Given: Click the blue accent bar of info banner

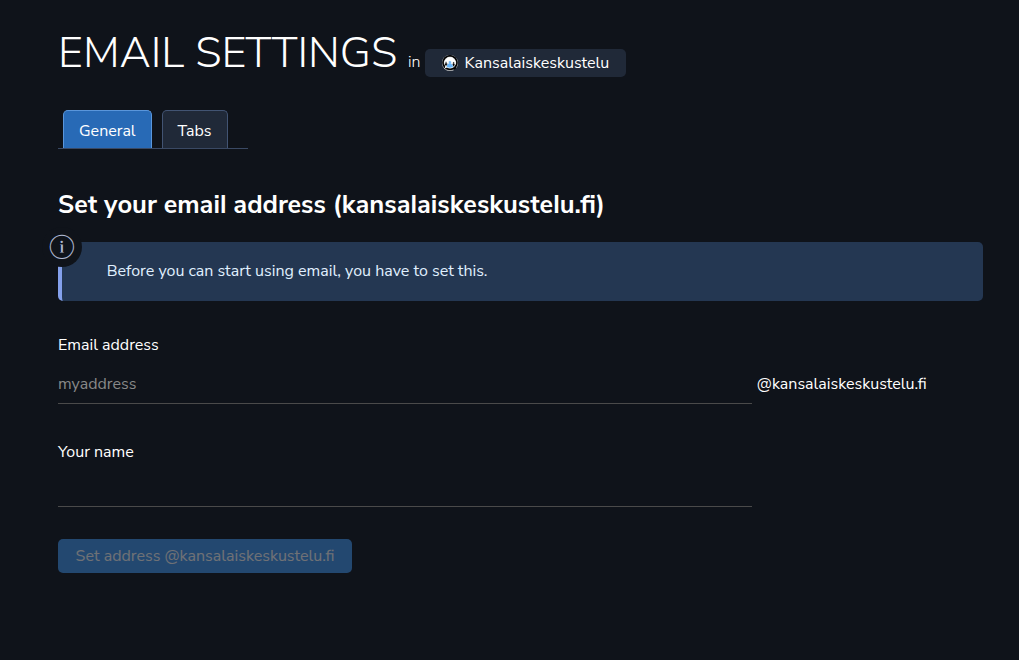Looking at the screenshot, I should coord(60,284).
